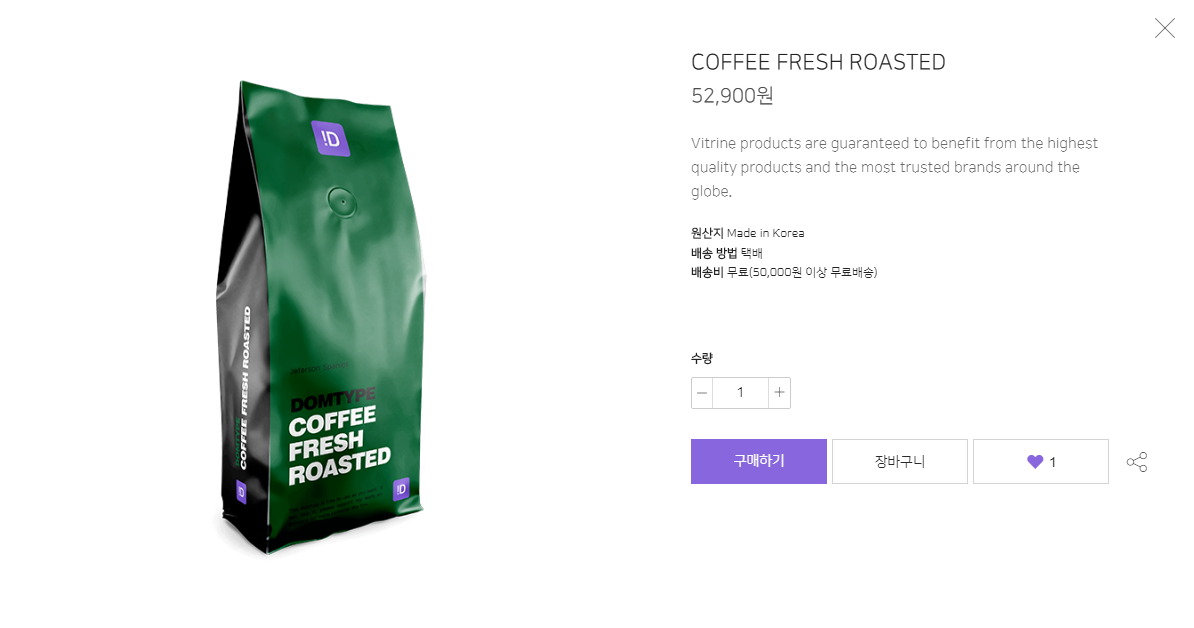Add item with the 장바구니 cart button
1194x628 pixels.
(x=899, y=461)
